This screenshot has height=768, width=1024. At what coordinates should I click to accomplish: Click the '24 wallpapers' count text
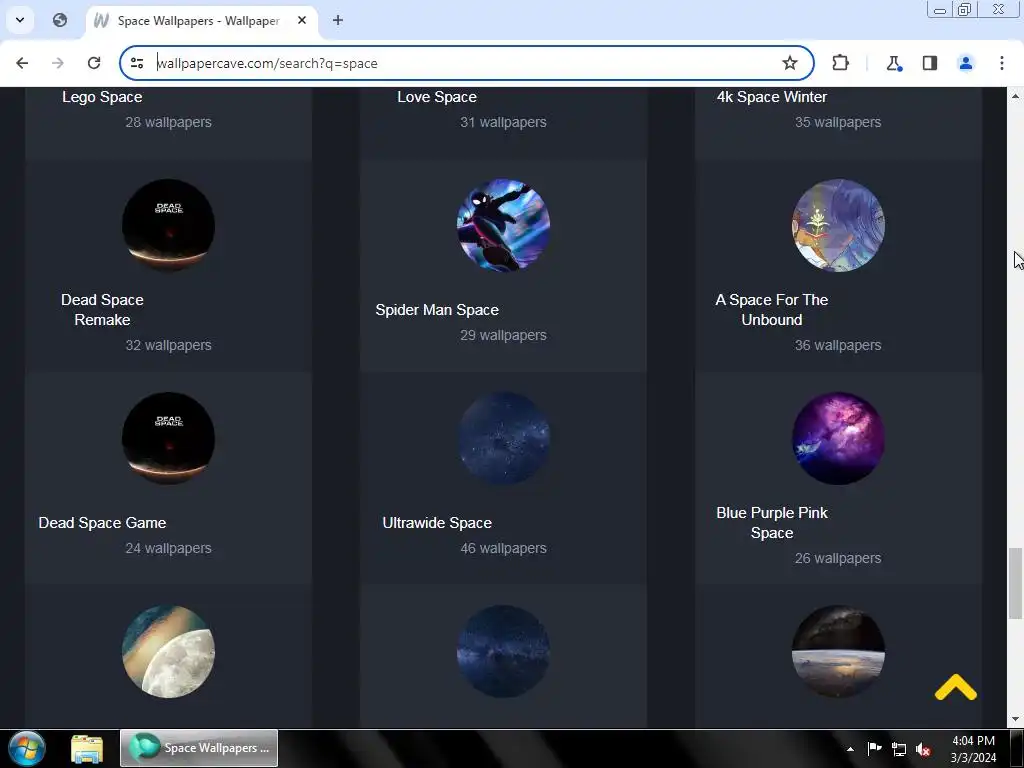click(x=168, y=548)
